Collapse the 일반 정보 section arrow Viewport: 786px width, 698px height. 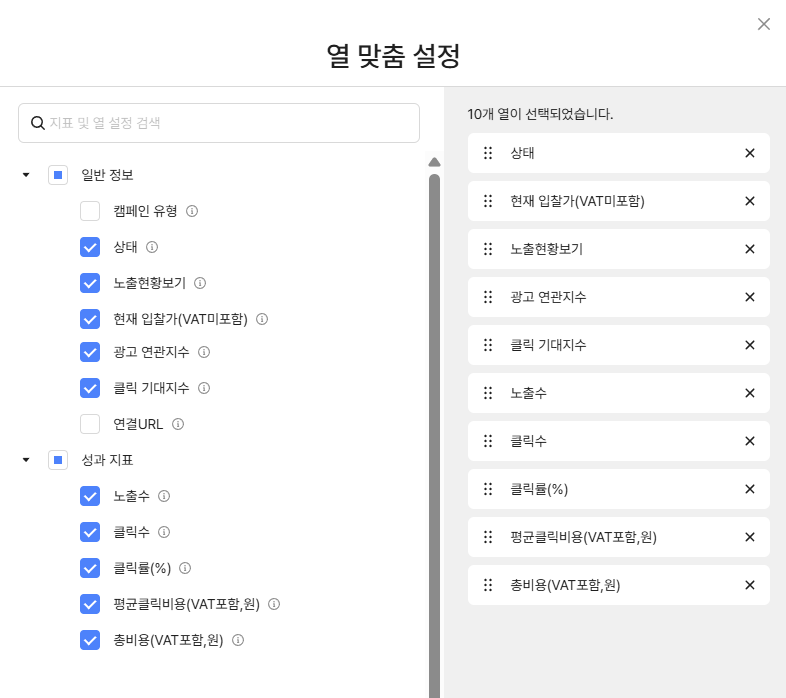[26, 175]
